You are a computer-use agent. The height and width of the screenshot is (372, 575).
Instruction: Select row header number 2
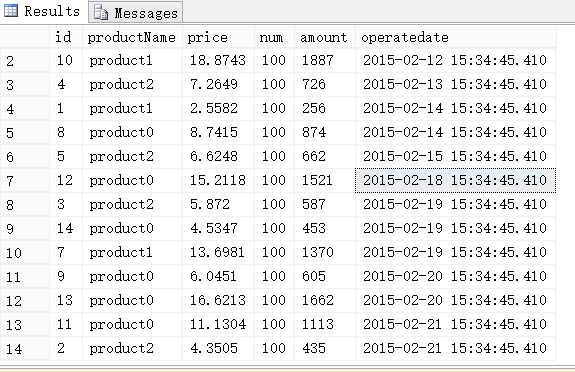coord(24,61)
